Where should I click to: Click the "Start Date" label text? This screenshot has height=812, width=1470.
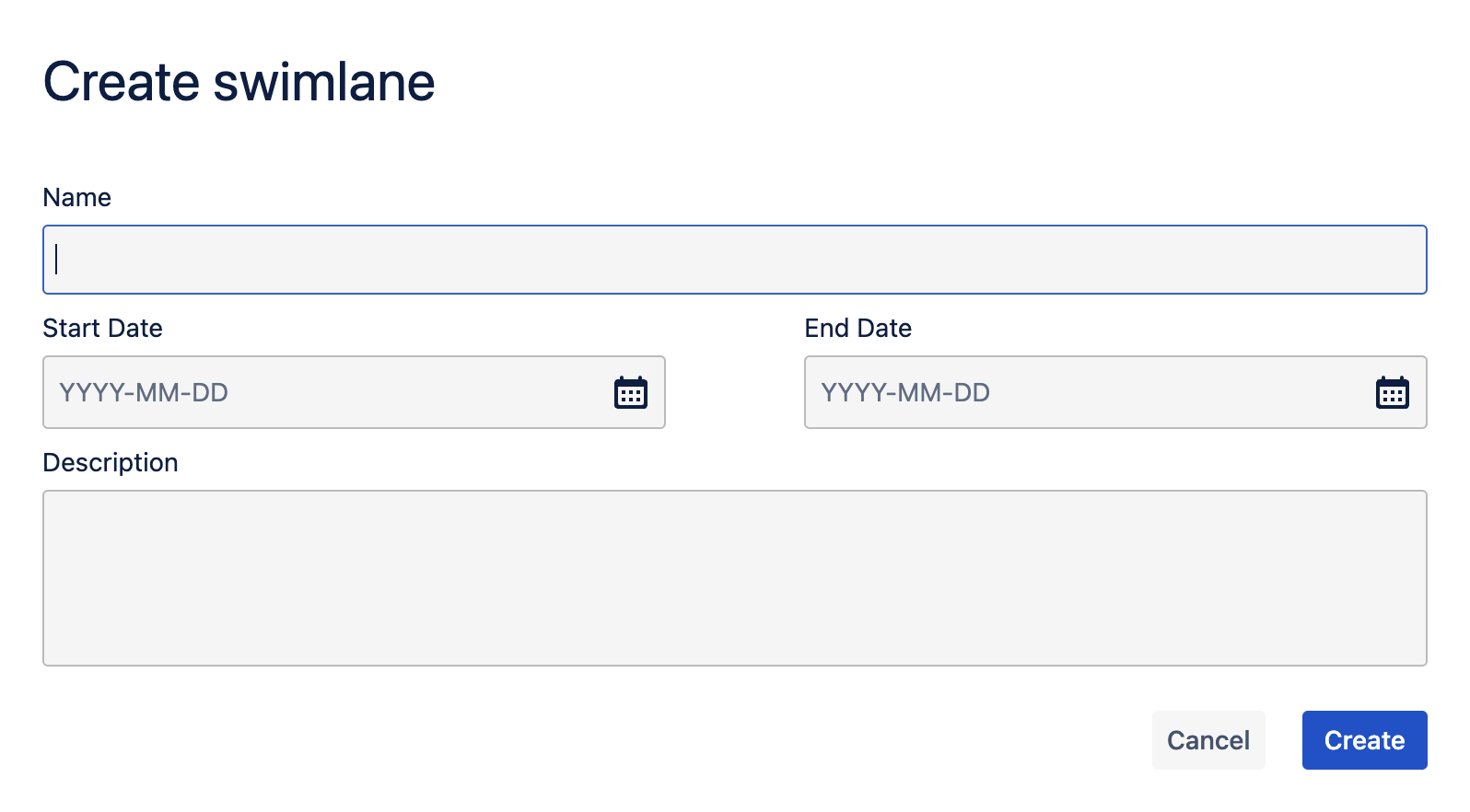tap(102, 329)
